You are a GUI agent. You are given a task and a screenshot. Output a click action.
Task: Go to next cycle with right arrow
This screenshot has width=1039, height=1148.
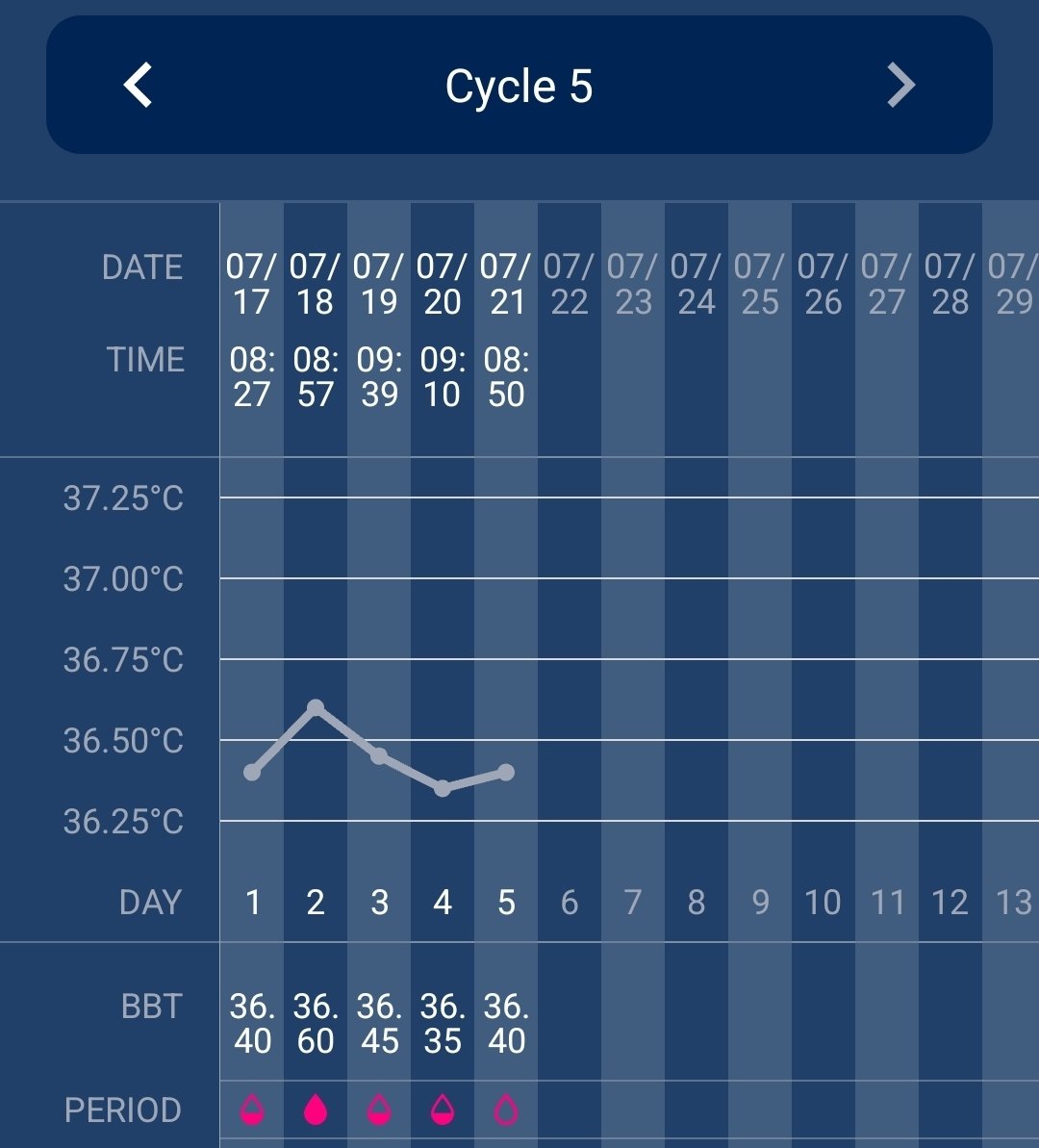pyautogui.click(x=900, y=86)
